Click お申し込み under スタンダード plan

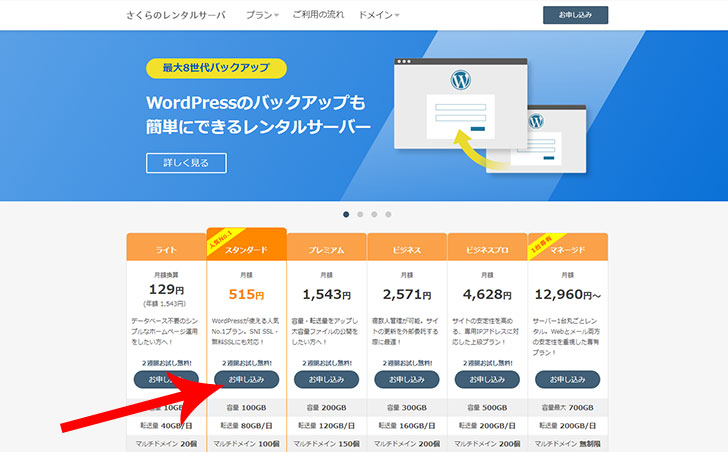[246, 380]
